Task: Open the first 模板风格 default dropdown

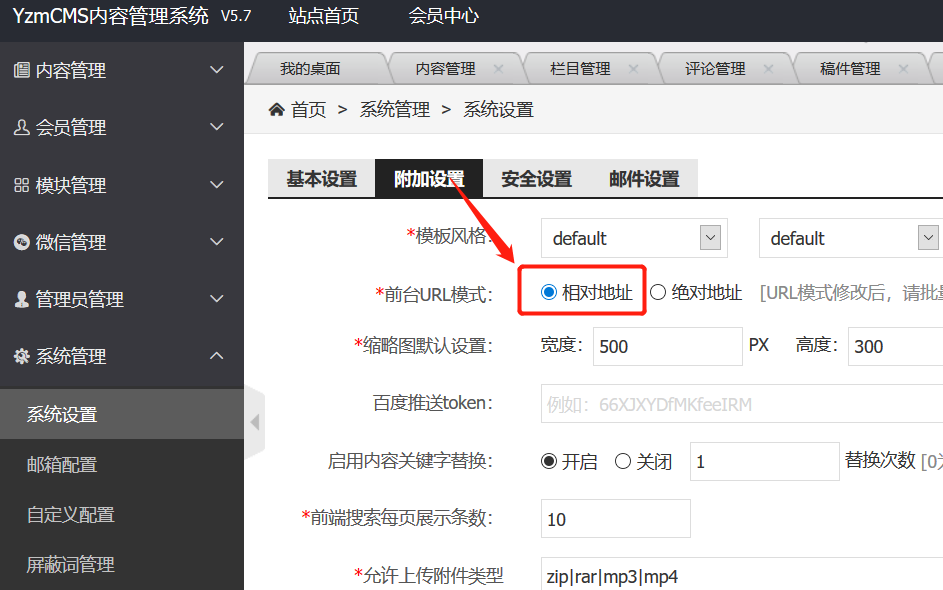Action: pos(634,238)
